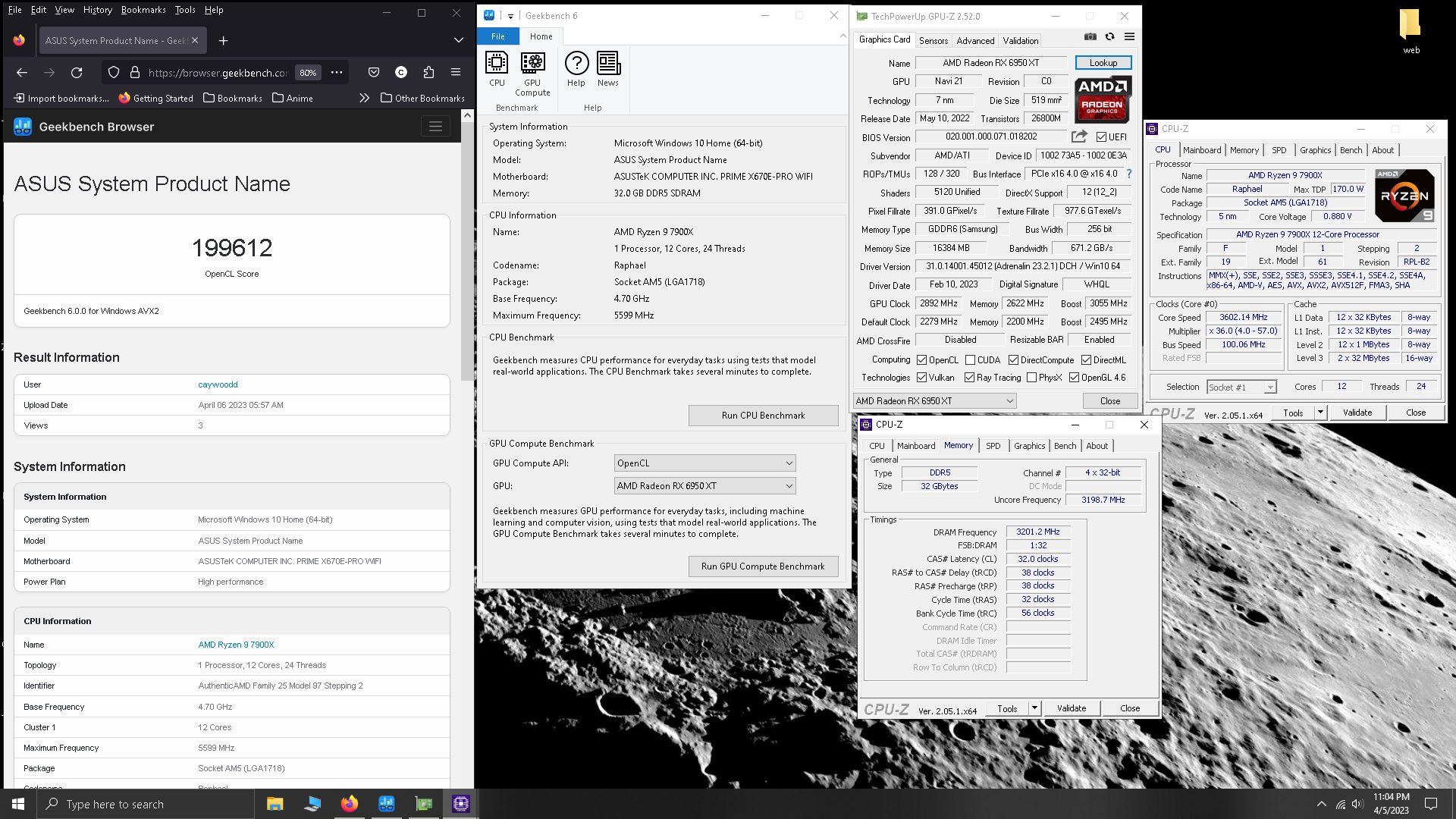The width and height of the screenshot is (1456, 819).
Task: Open new Firefox tab with plus icon
Action: [223, 40]
